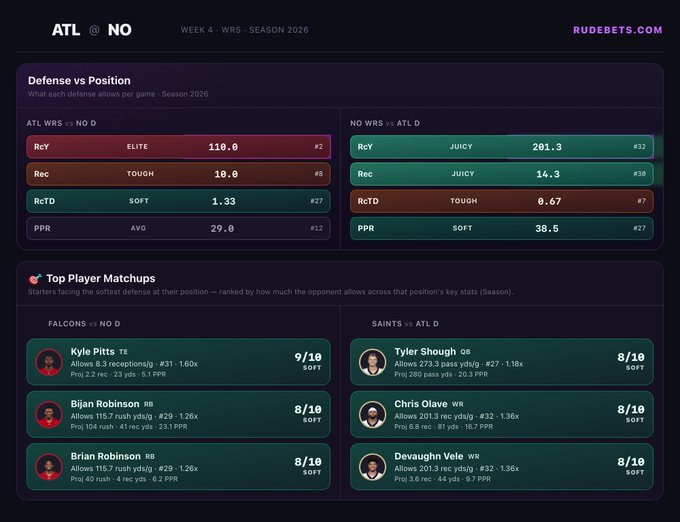Open Kyle Pitts player avatar
Screen dimensions: 680x522
49,362
